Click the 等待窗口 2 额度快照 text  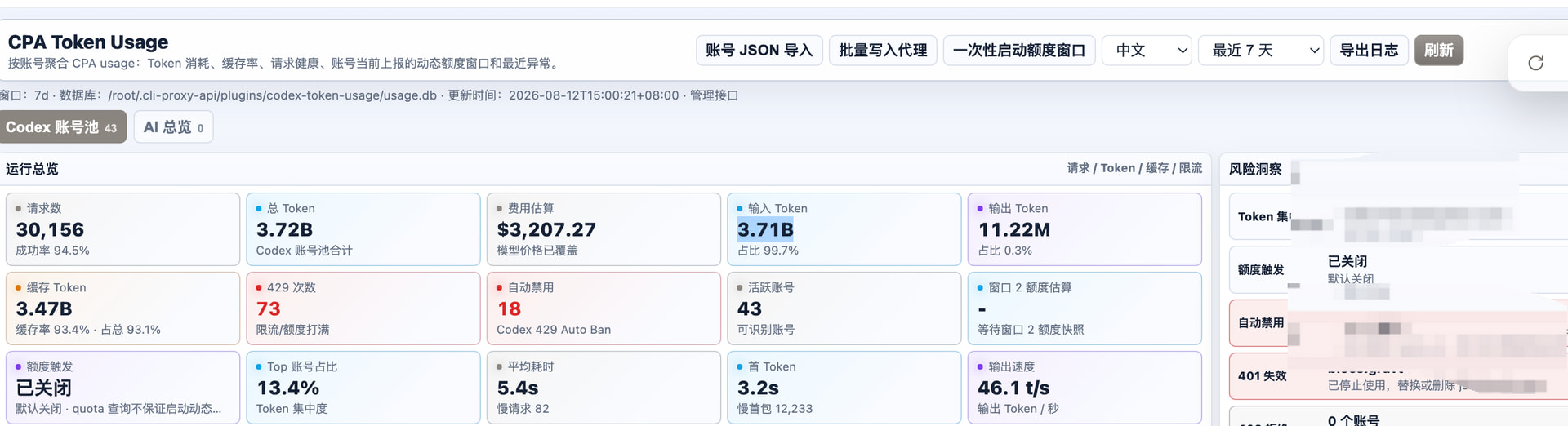1031,330
